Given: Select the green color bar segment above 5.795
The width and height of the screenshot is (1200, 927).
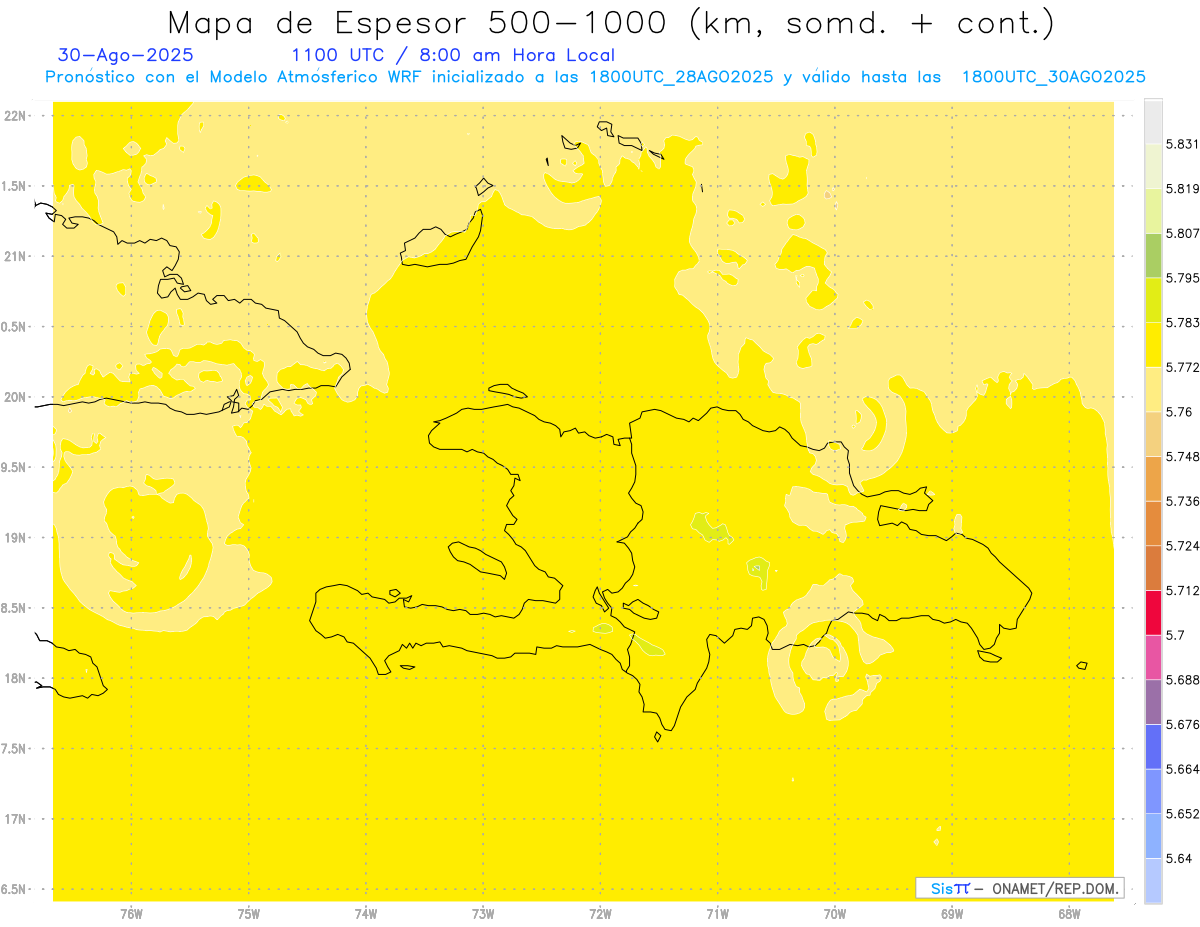Looking at the screenshot, I should pos(1153,255).
